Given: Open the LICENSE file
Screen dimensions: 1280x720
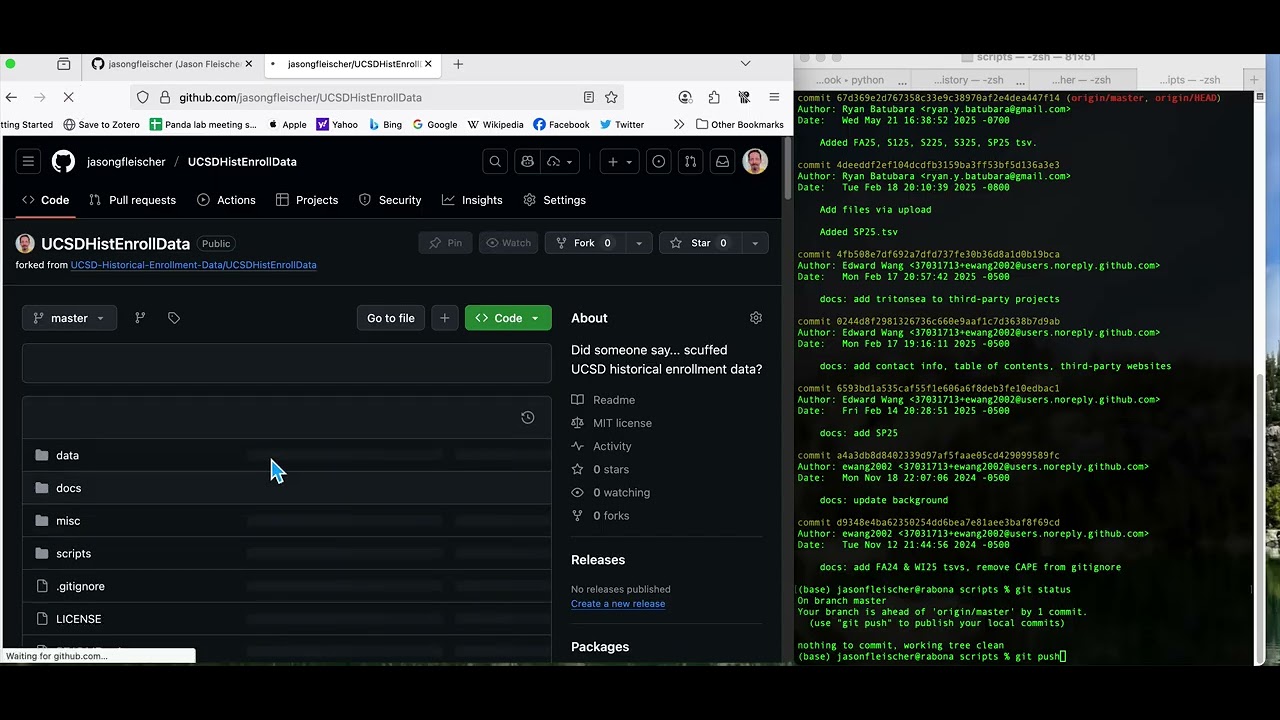Looking at the screenshot, I should [x=78, y=619].
